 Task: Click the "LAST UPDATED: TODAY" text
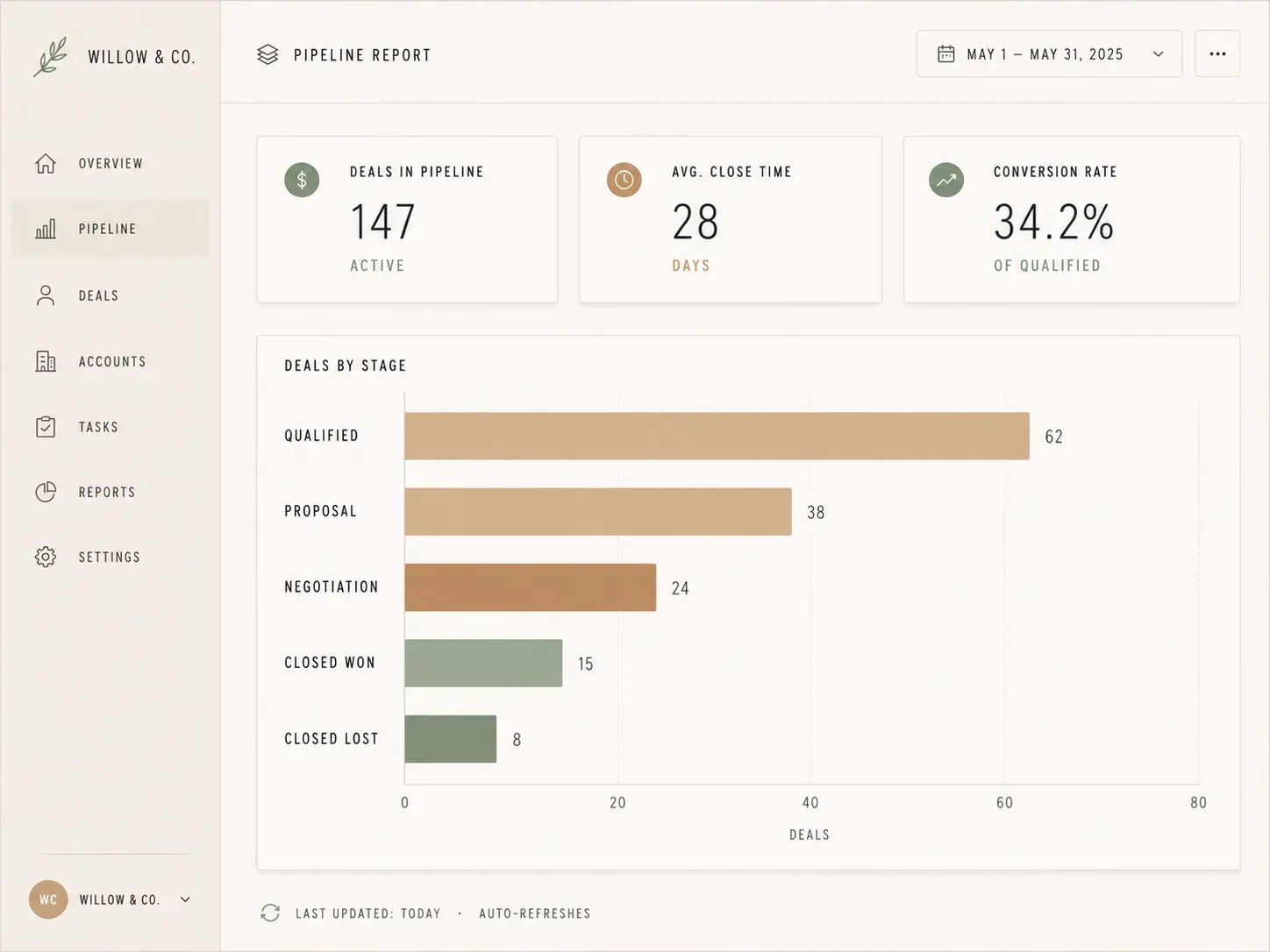click(x=368, y=913)
